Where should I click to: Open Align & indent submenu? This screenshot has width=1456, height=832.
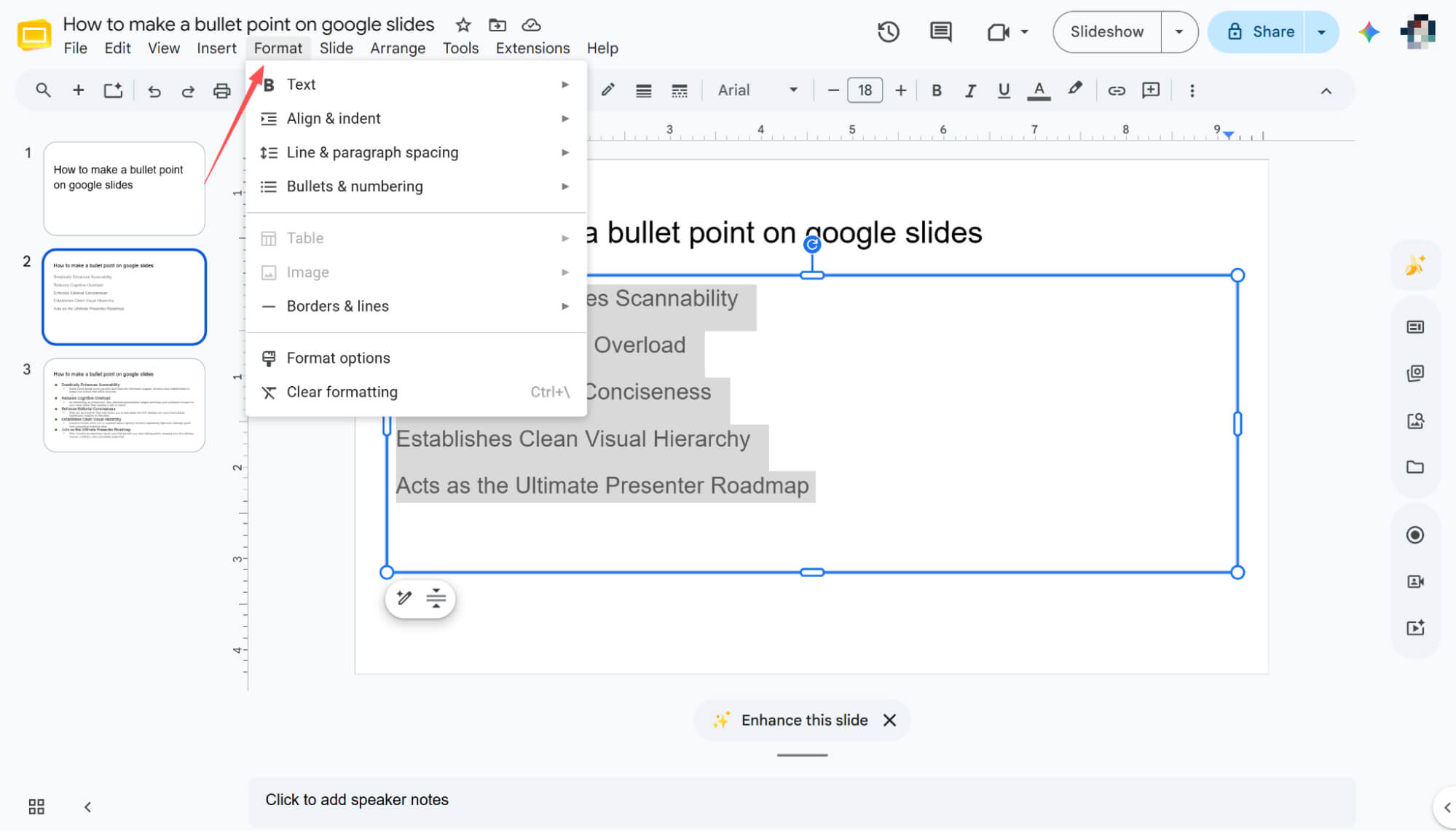416,119
